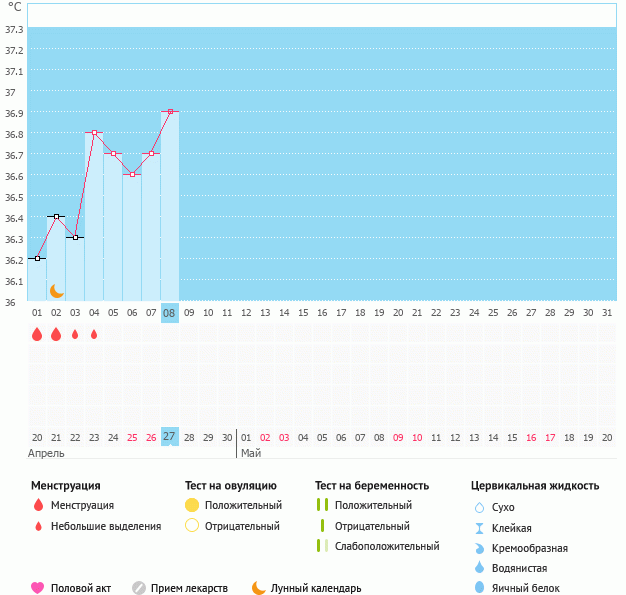Select highlighted cycle day 08 on axis
626x595 pixels.
pos(170,313)
